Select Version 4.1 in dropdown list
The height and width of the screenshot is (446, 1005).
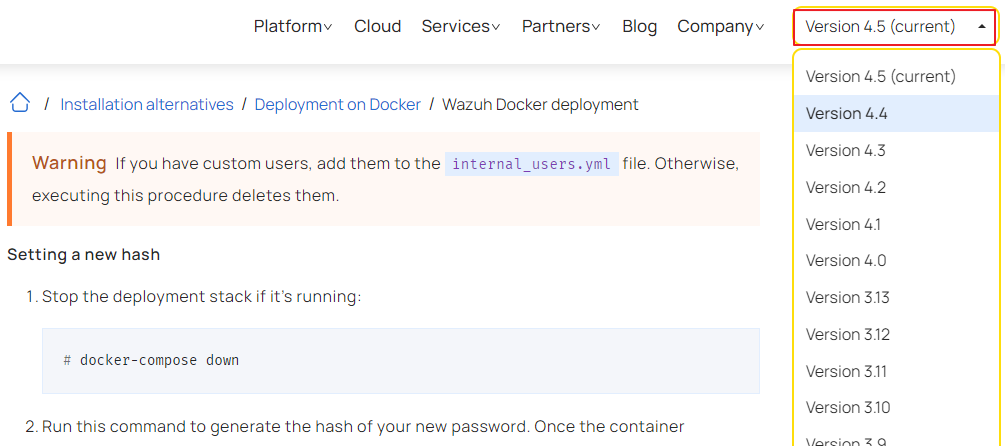843,224
